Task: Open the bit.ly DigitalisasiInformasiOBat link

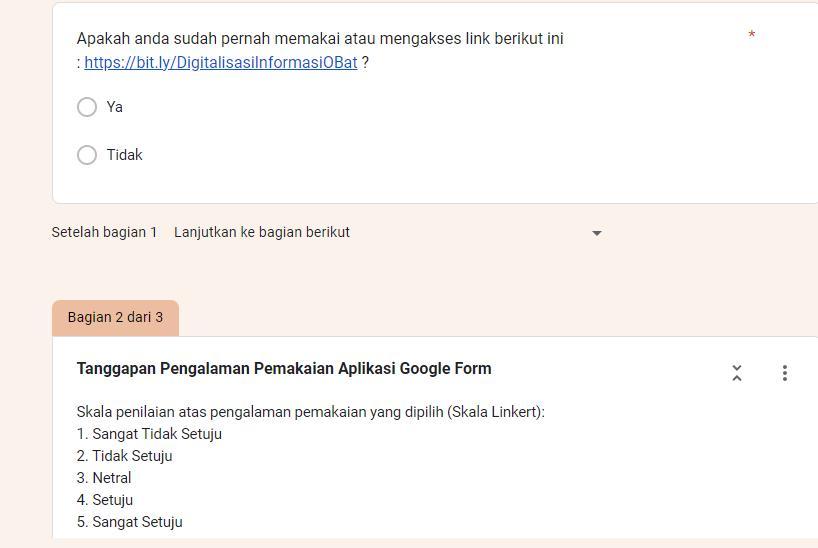Action: tap(220, 63)
